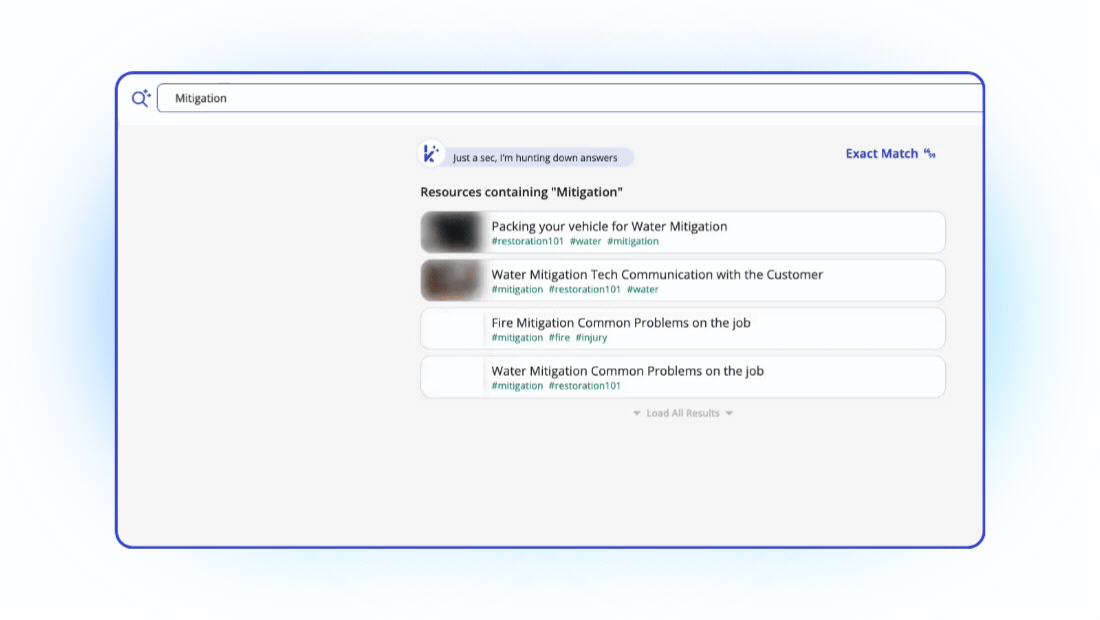Open thumbnail of Tech Communication result
The height and width of the screenshot is (620, 1100).
tap(452, 281)
